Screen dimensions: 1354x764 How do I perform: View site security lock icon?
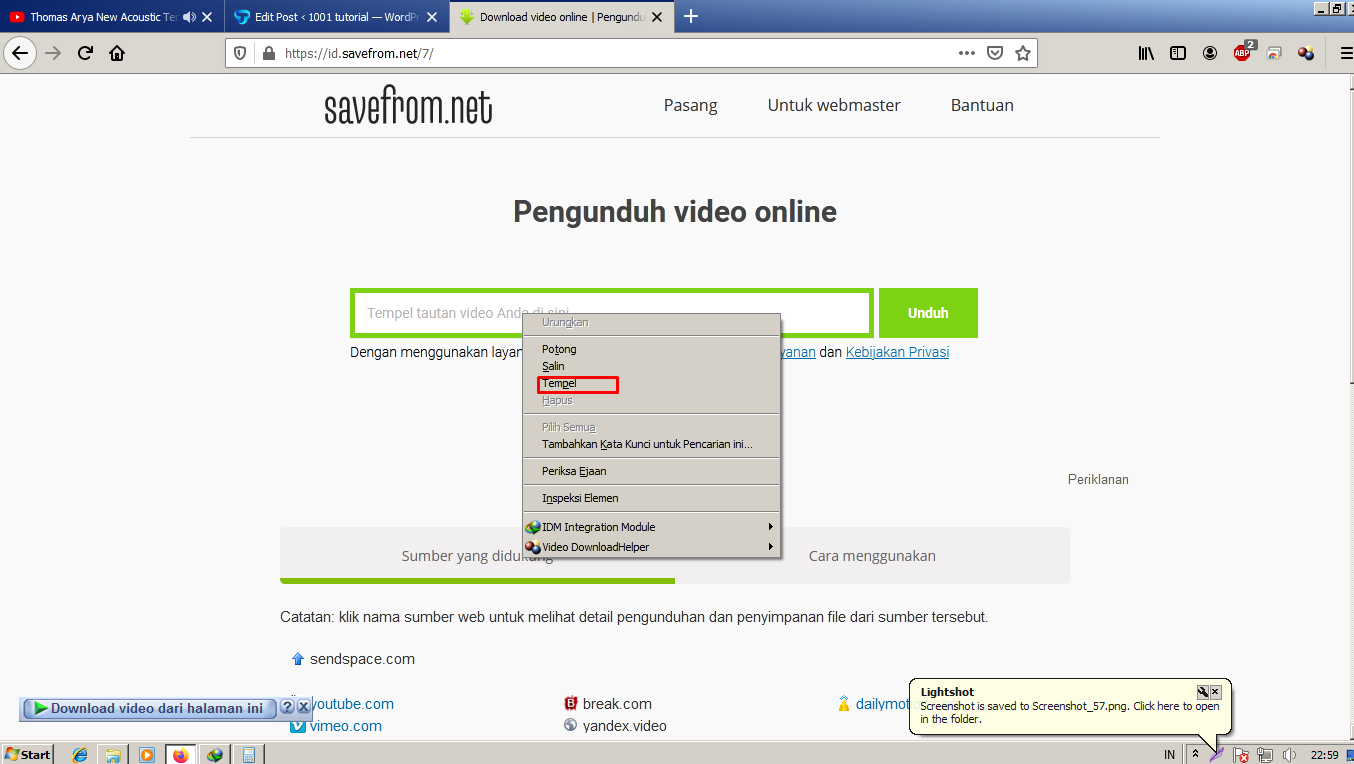pos(268,53)
